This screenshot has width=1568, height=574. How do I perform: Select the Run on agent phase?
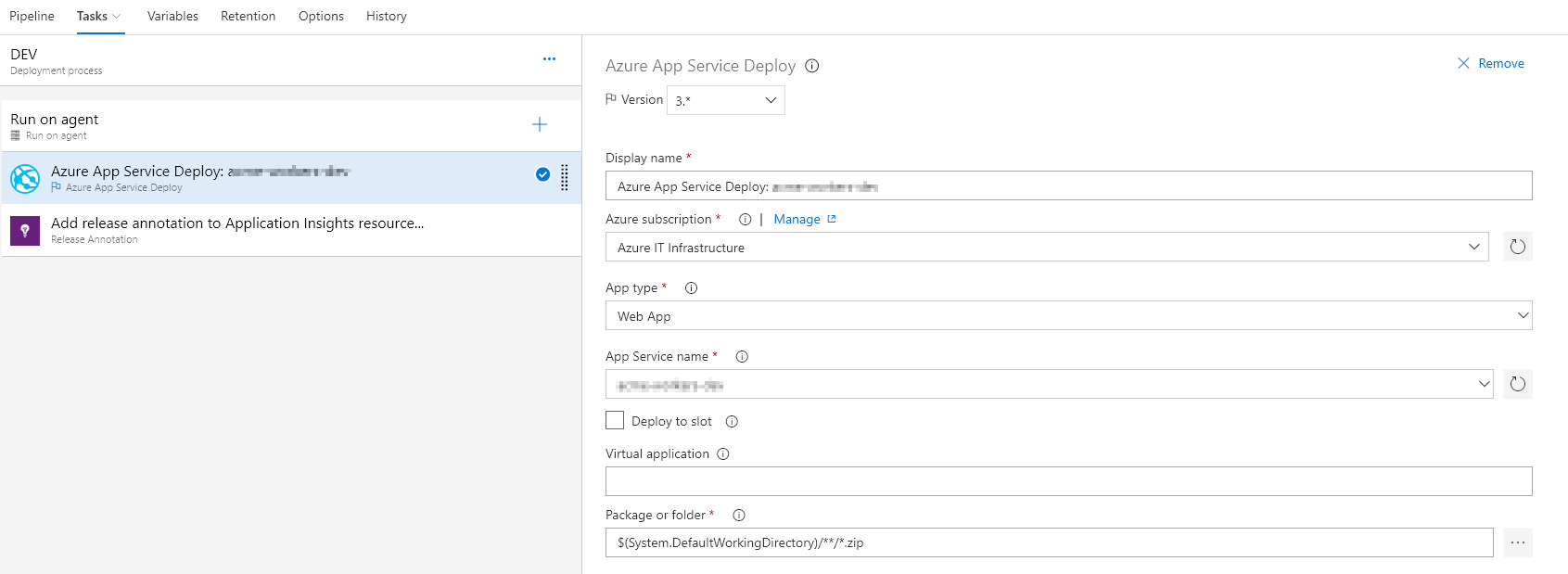tap(291, 126)
